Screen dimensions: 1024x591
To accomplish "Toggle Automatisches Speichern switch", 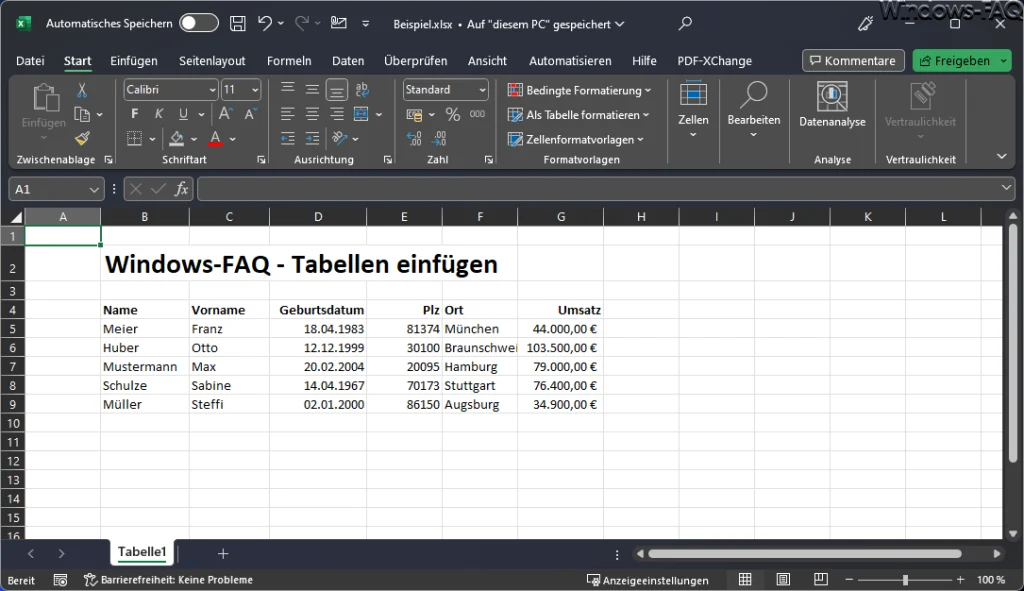I will tap(199, 24).
